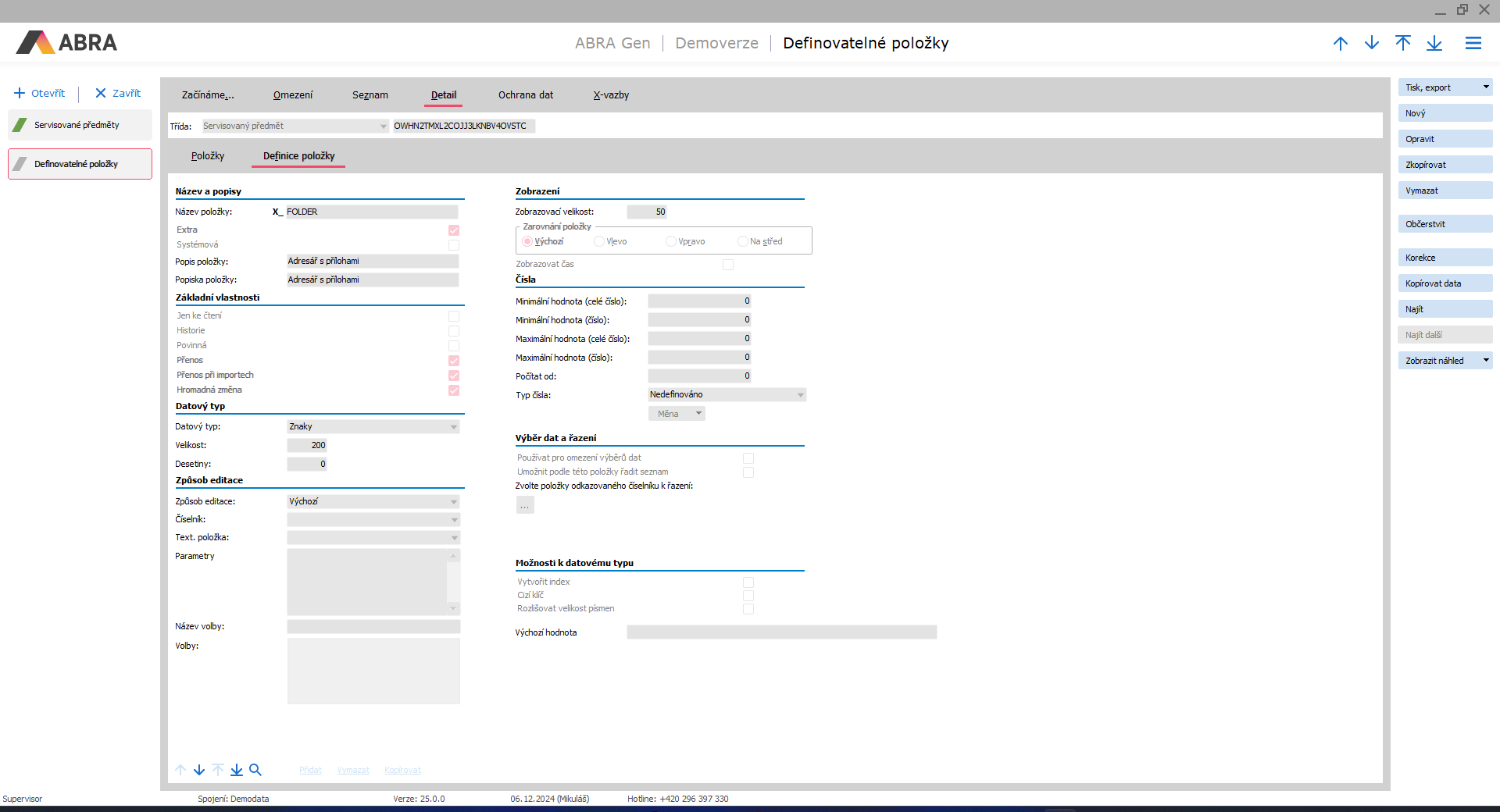Click bottom toolbar next item down arrow
Image resolution: width=1500 pixels, height=812 pixels.
tap(199, 770)
